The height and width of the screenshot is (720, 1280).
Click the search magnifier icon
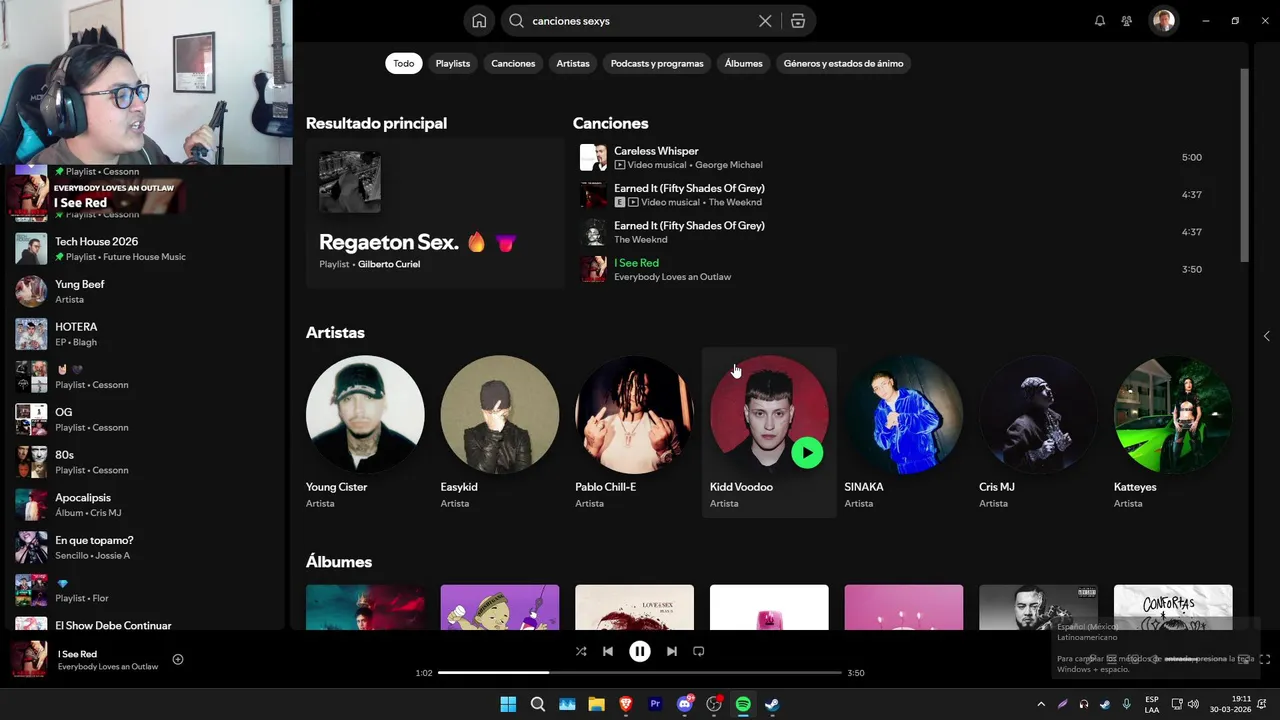click(x=516, y=21)
